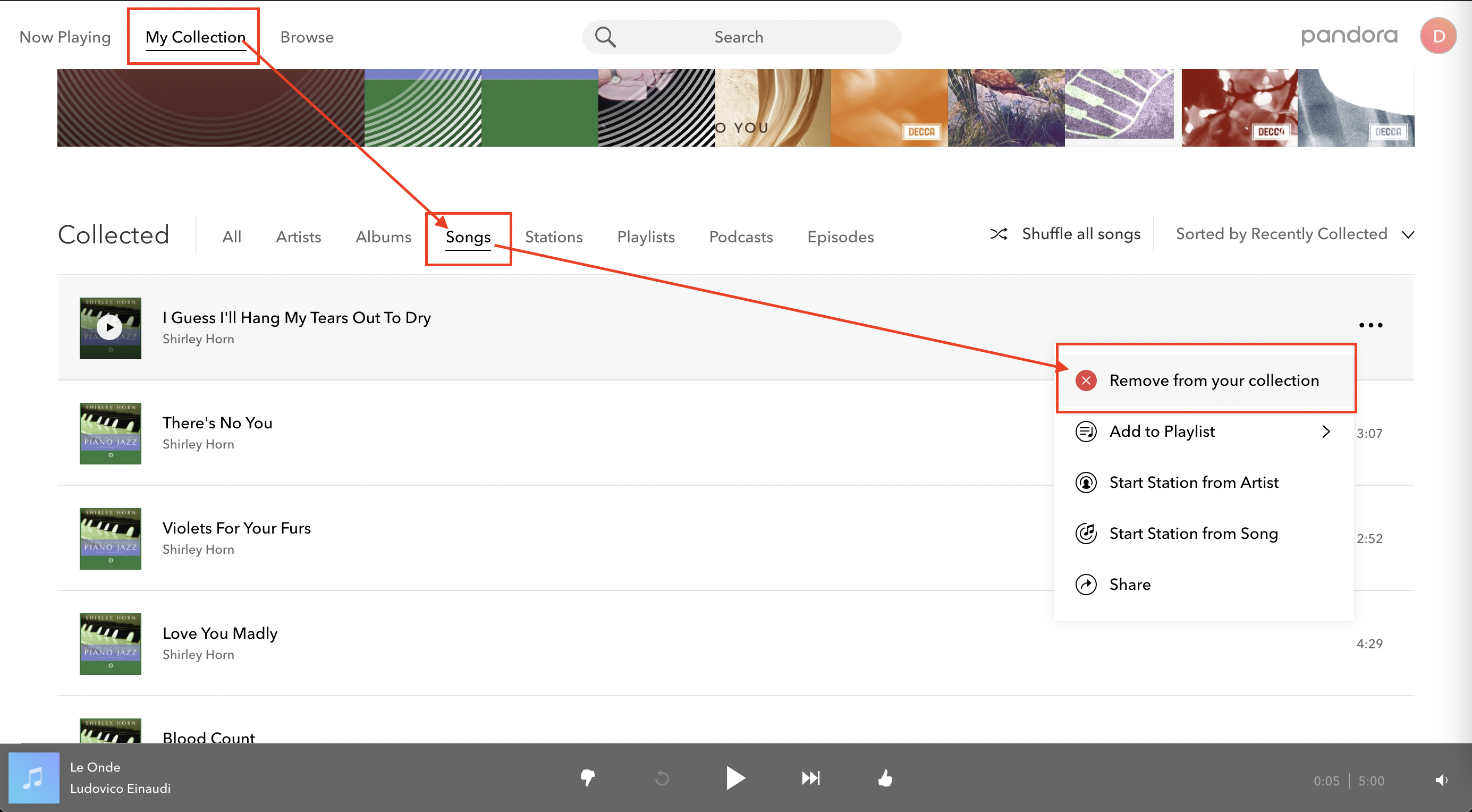Screen dimensions: 1472x812
Task: Select the Stations filter tab
Action: [553, 236]
